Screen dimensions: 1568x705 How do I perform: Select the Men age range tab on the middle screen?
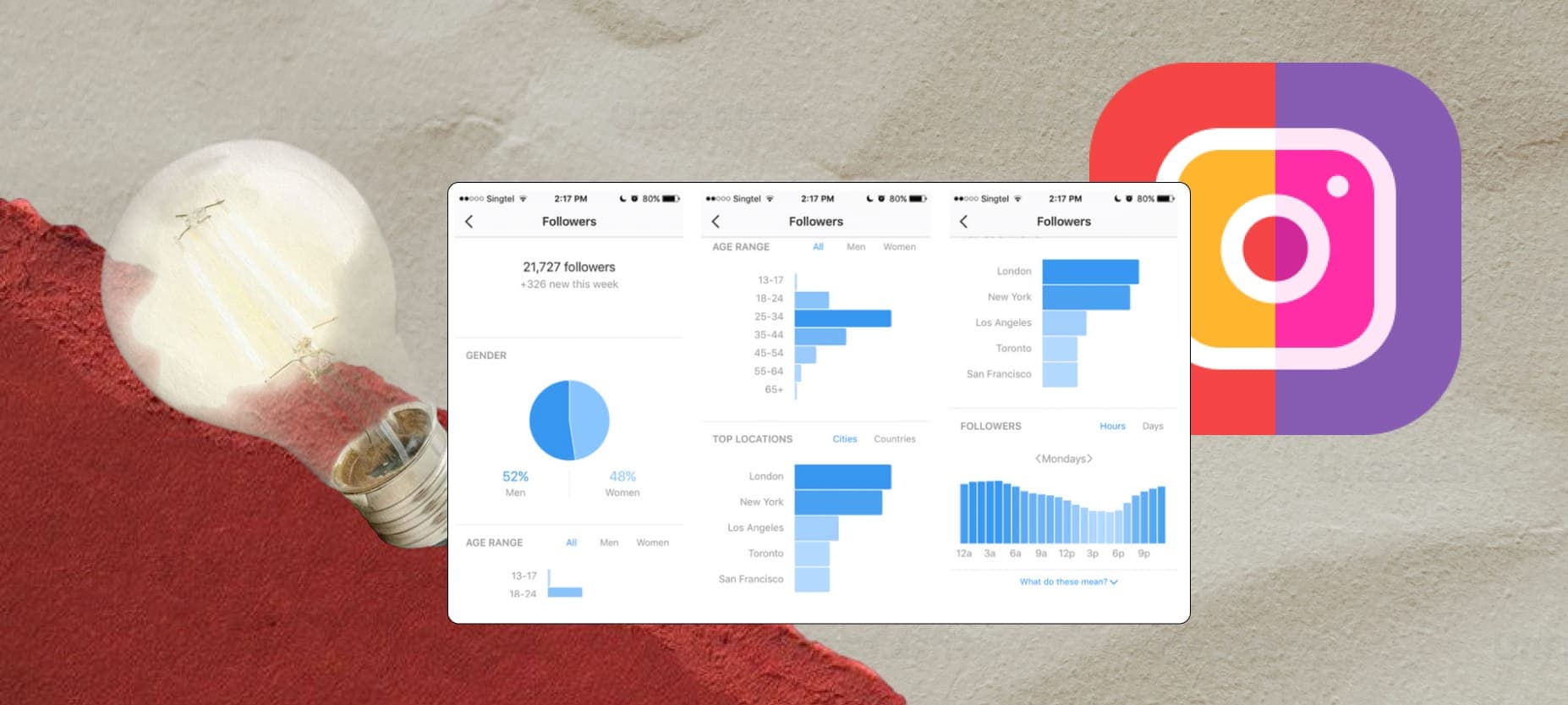point(856,247)
